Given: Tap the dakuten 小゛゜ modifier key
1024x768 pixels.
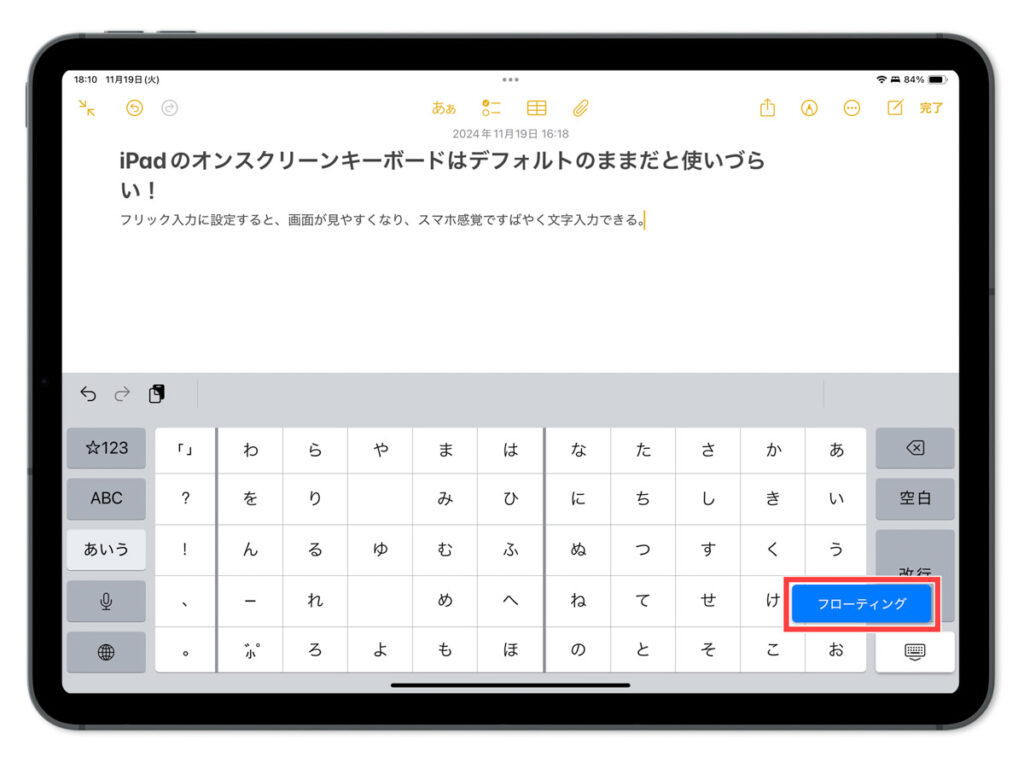Looking at the screenshot, I should point(251,650).
